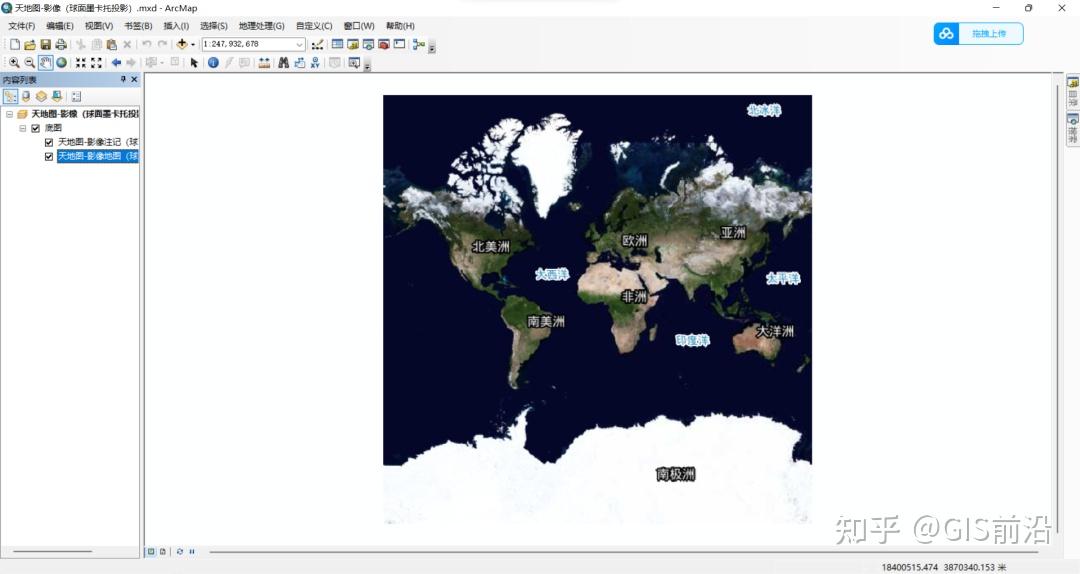Create a new map document
1080x574 pixels.
[14, 45]
